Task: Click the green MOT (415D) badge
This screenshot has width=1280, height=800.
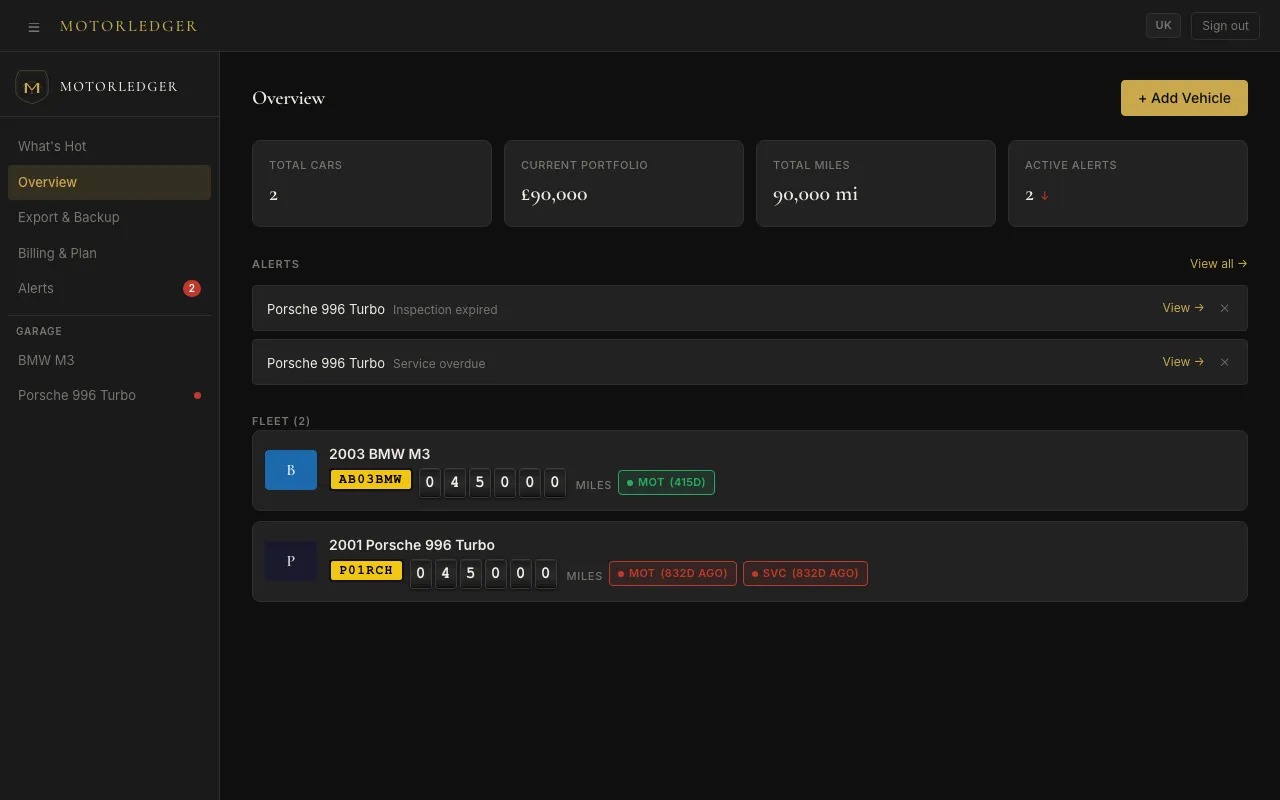Action: point(666,482)
